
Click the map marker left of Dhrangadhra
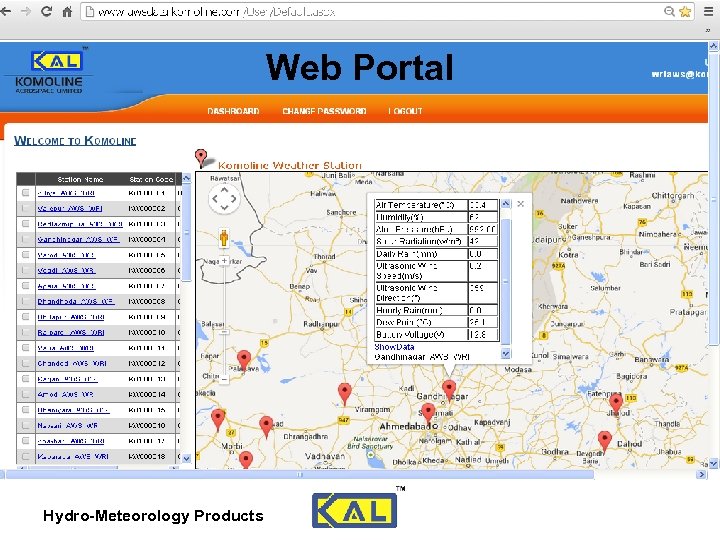(266, 427)
